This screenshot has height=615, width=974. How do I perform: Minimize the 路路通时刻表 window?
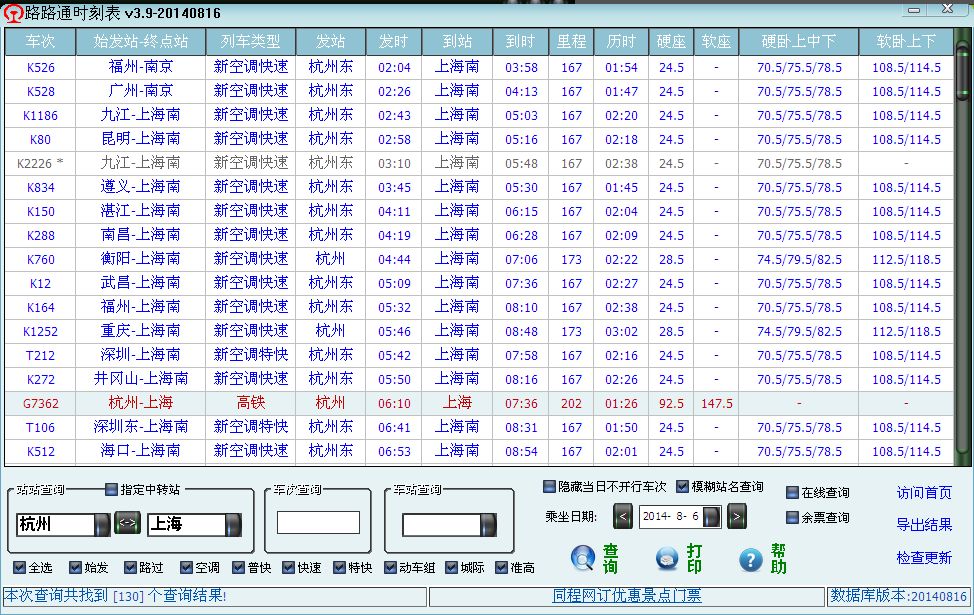coord(914,9)
